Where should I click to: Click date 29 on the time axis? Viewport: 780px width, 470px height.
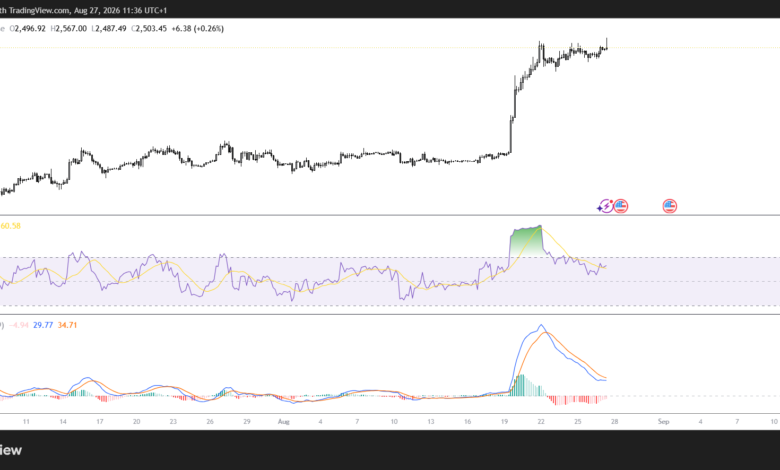[247, 422]
